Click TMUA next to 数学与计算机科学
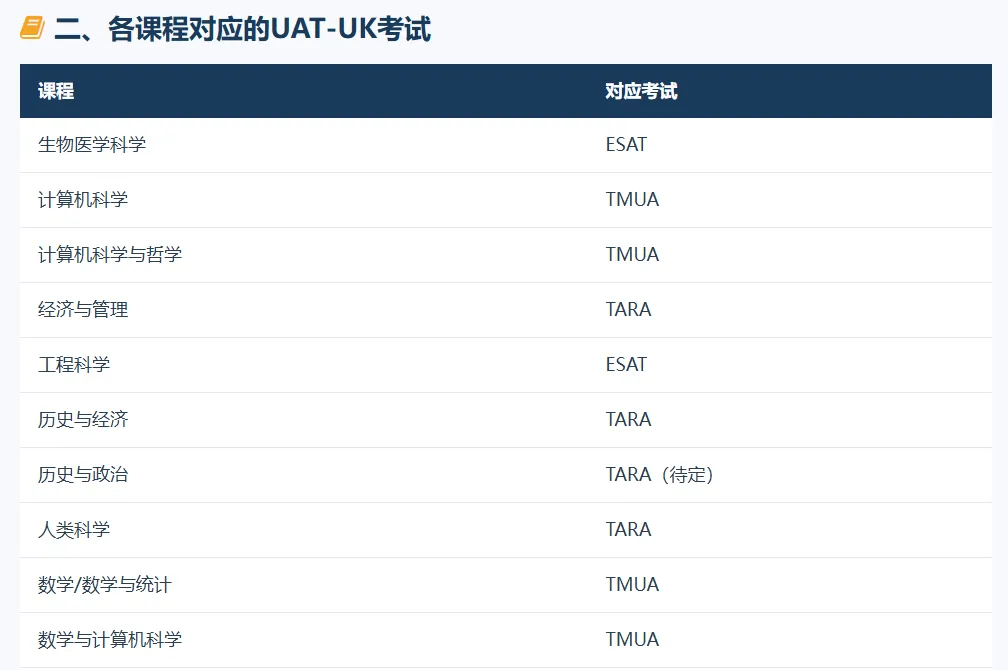This screenshot has width=1008, height=670. 632,640
